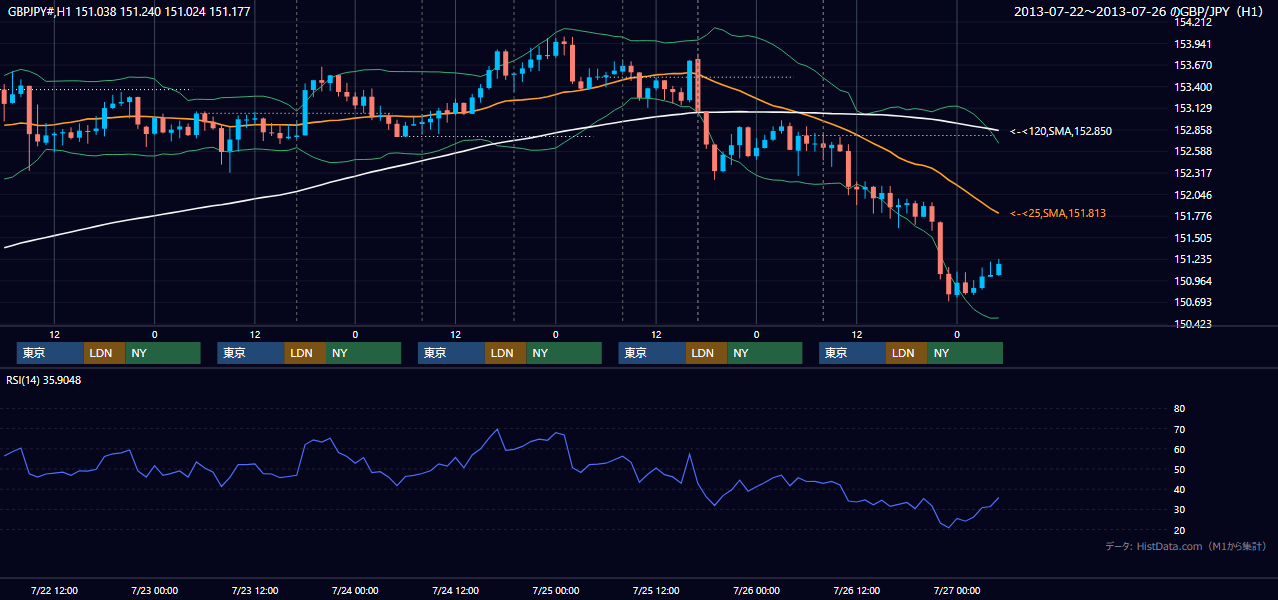Click the 150.964 price axis label
This screenshot has height=600, width=1278.
point(1193,282)
